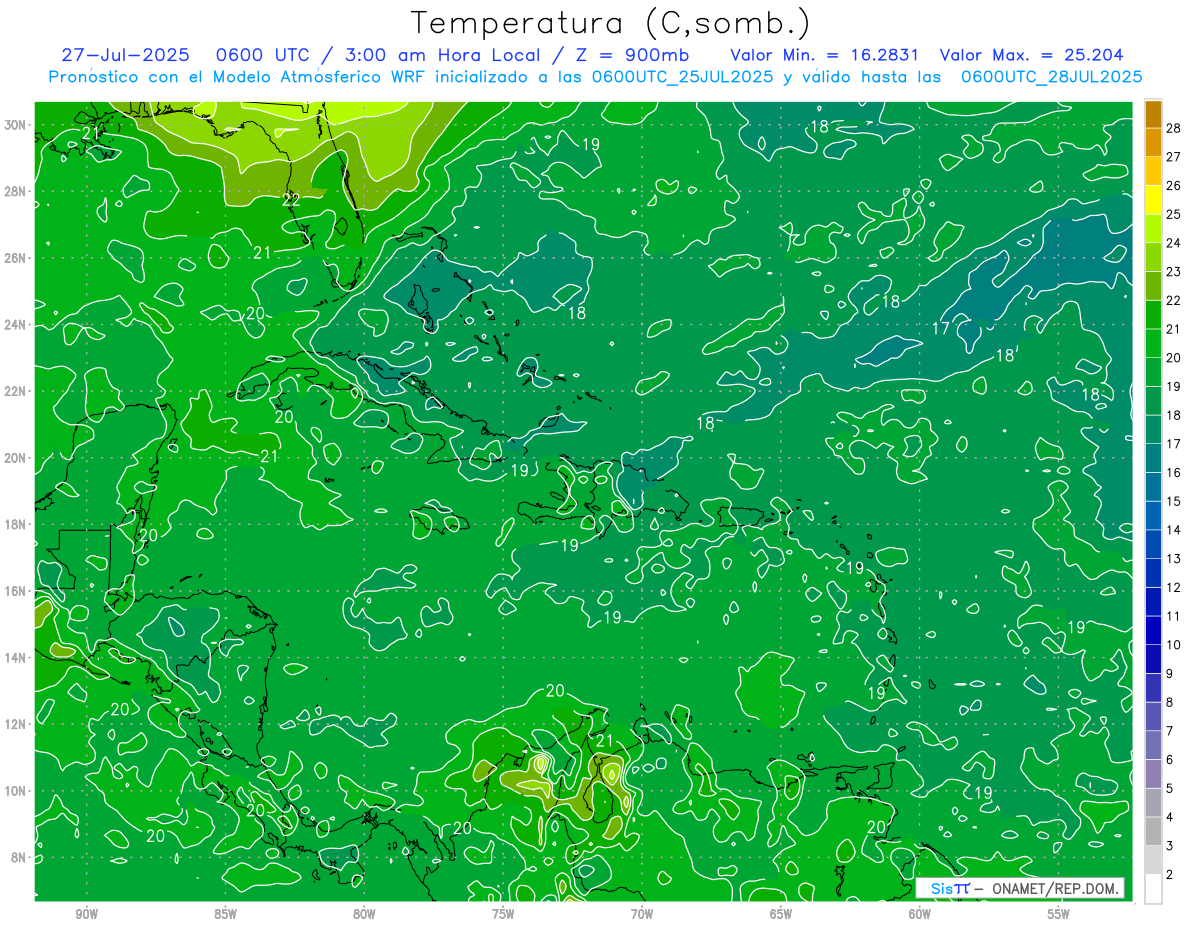This screenshot has width=1200, height=927.
Task: Click the '8' color scale label
Action: (1170, 702)
